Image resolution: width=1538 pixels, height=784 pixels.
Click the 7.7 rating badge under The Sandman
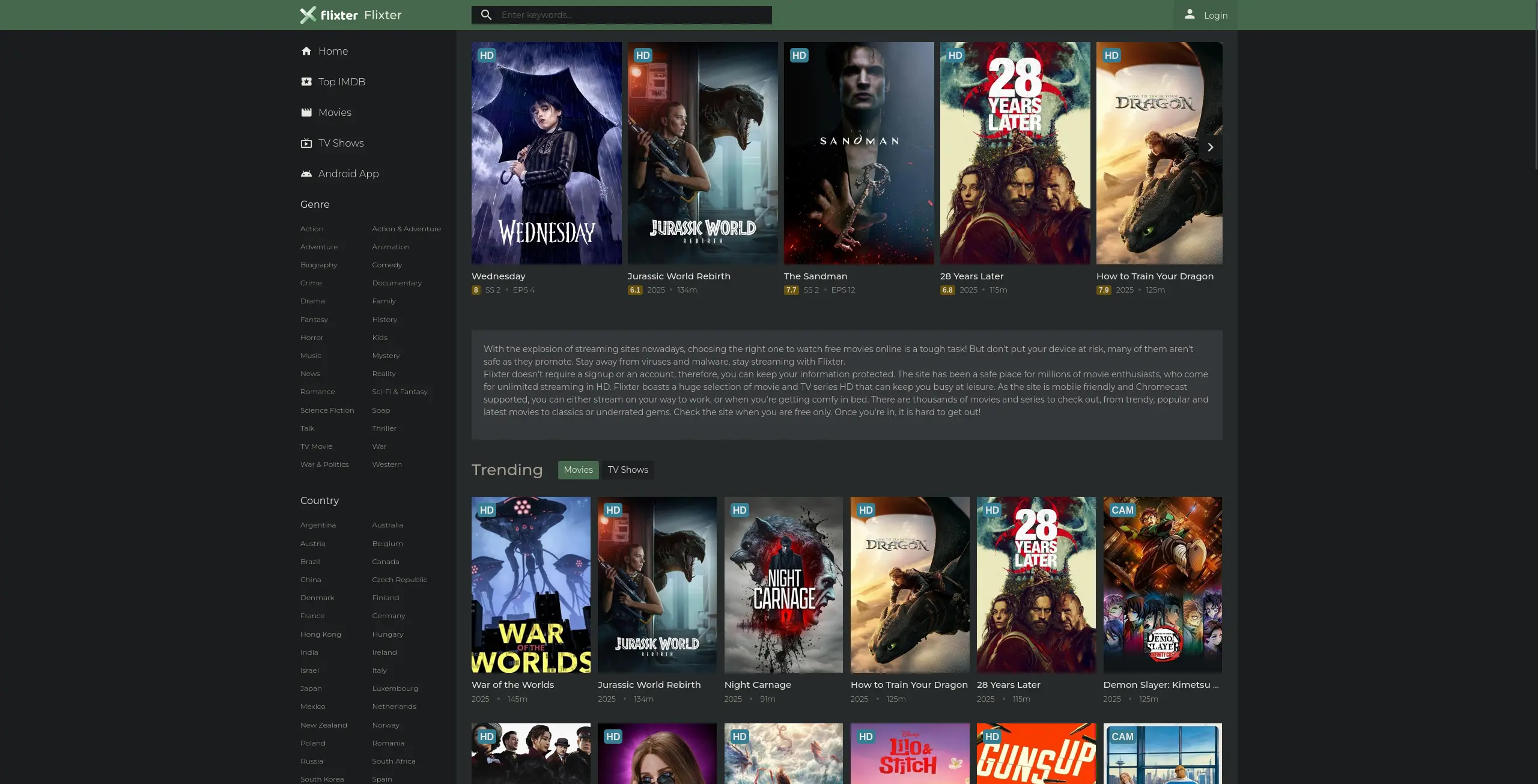pyautogui.click(x=791, y=290)
